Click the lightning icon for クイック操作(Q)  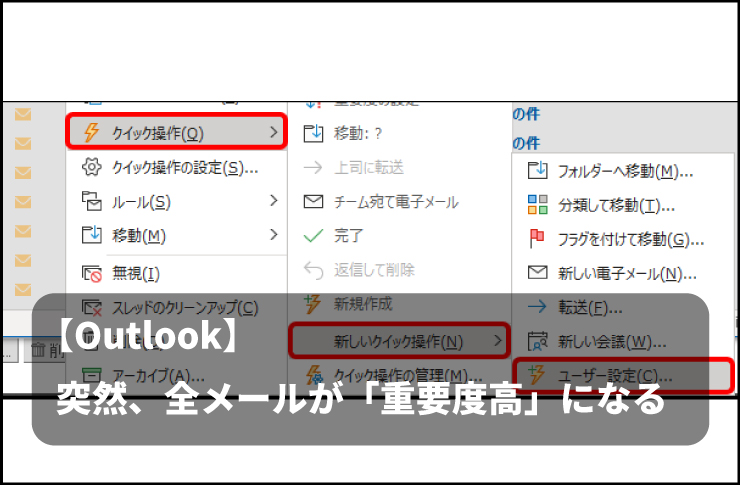[x=92, y=133]
